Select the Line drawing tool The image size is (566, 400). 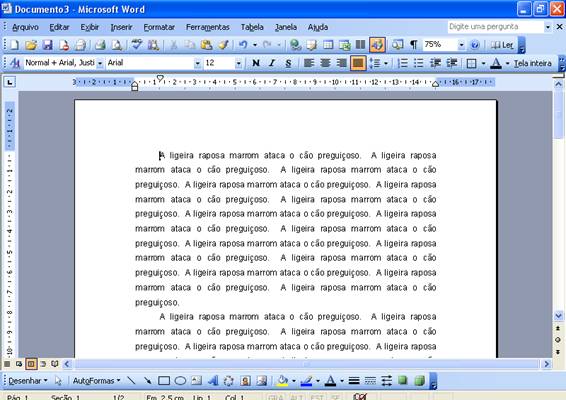[131, 381]
